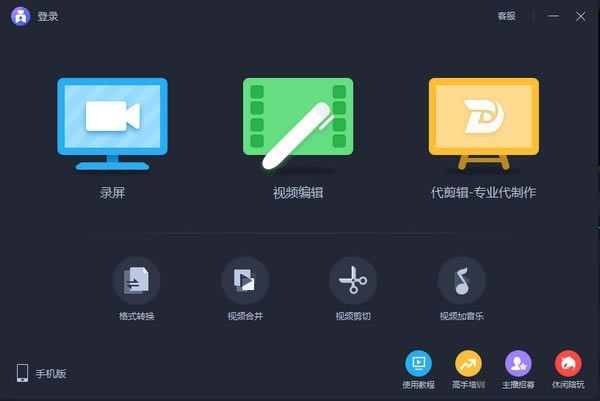Click the phone icon for 手机版
600x401 pixels.
click(22, 373)
